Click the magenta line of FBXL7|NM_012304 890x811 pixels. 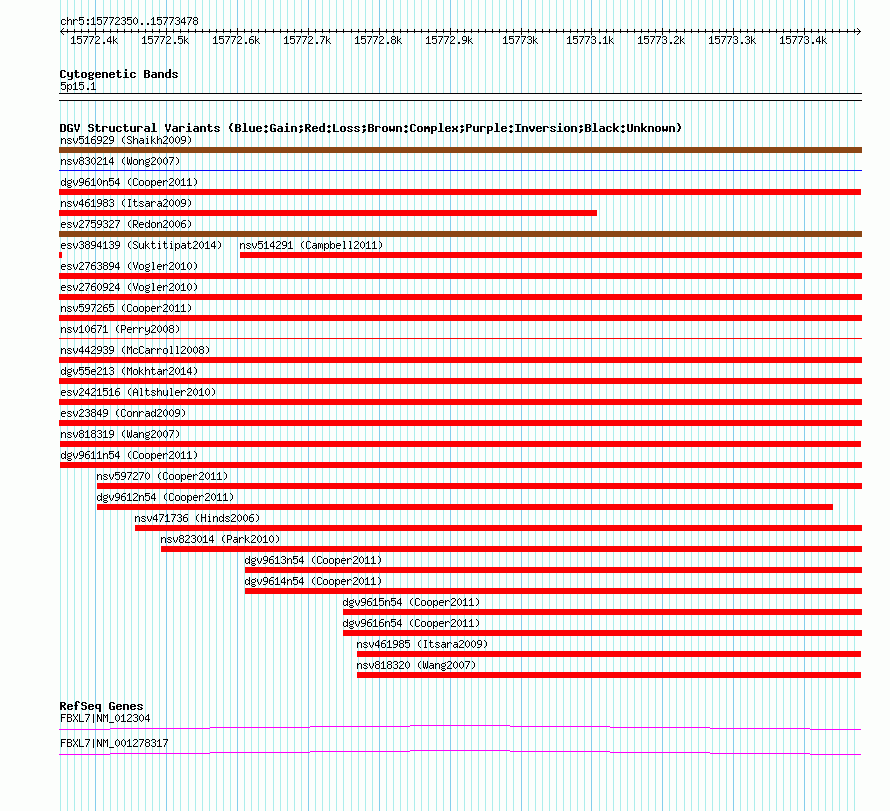click(x=460, y=728)
